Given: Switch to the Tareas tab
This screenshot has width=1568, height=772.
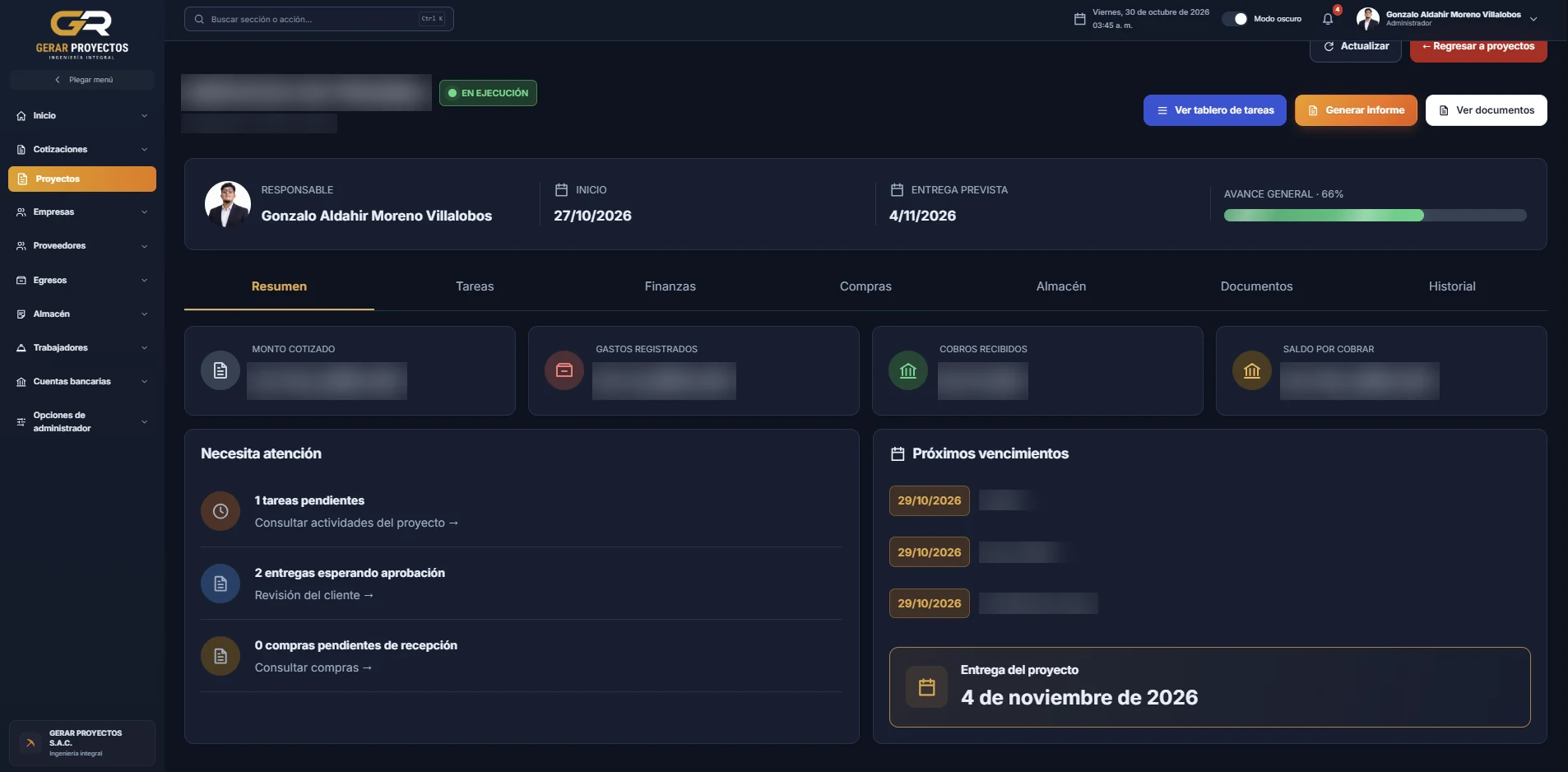Looking at the screenshot, I should [x=475, y=286].
